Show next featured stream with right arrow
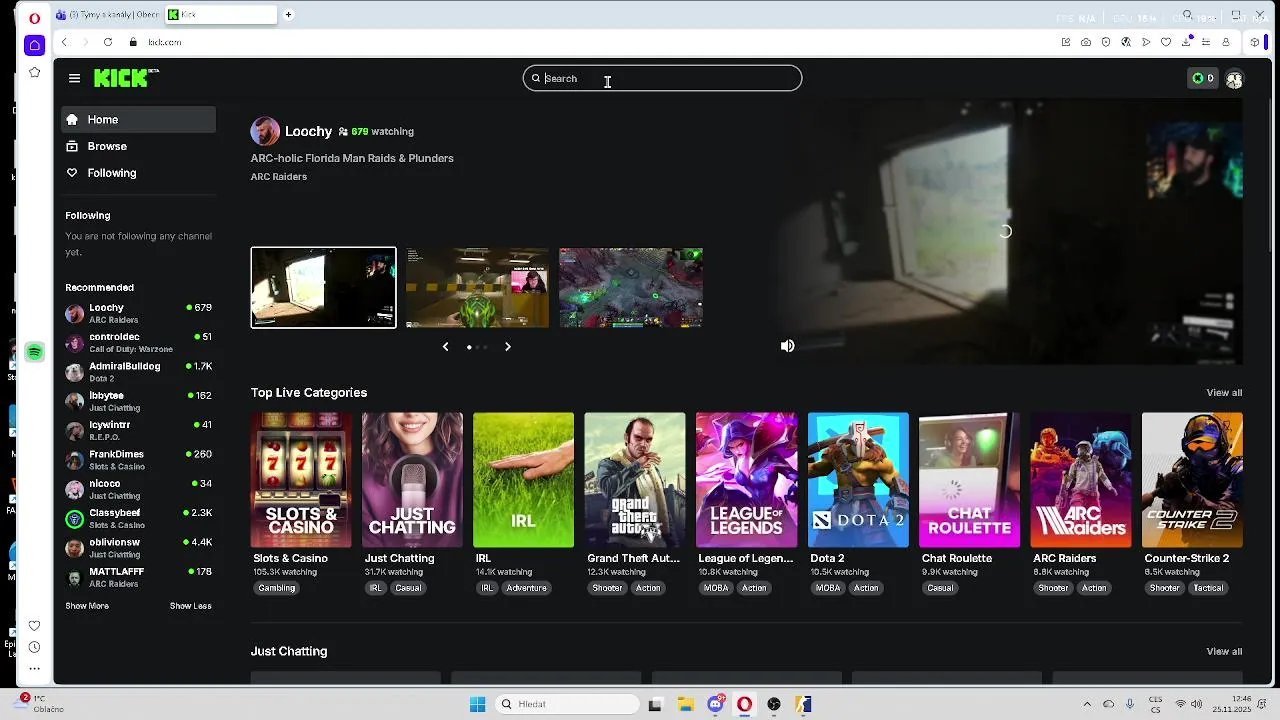 tap(507, 347)
